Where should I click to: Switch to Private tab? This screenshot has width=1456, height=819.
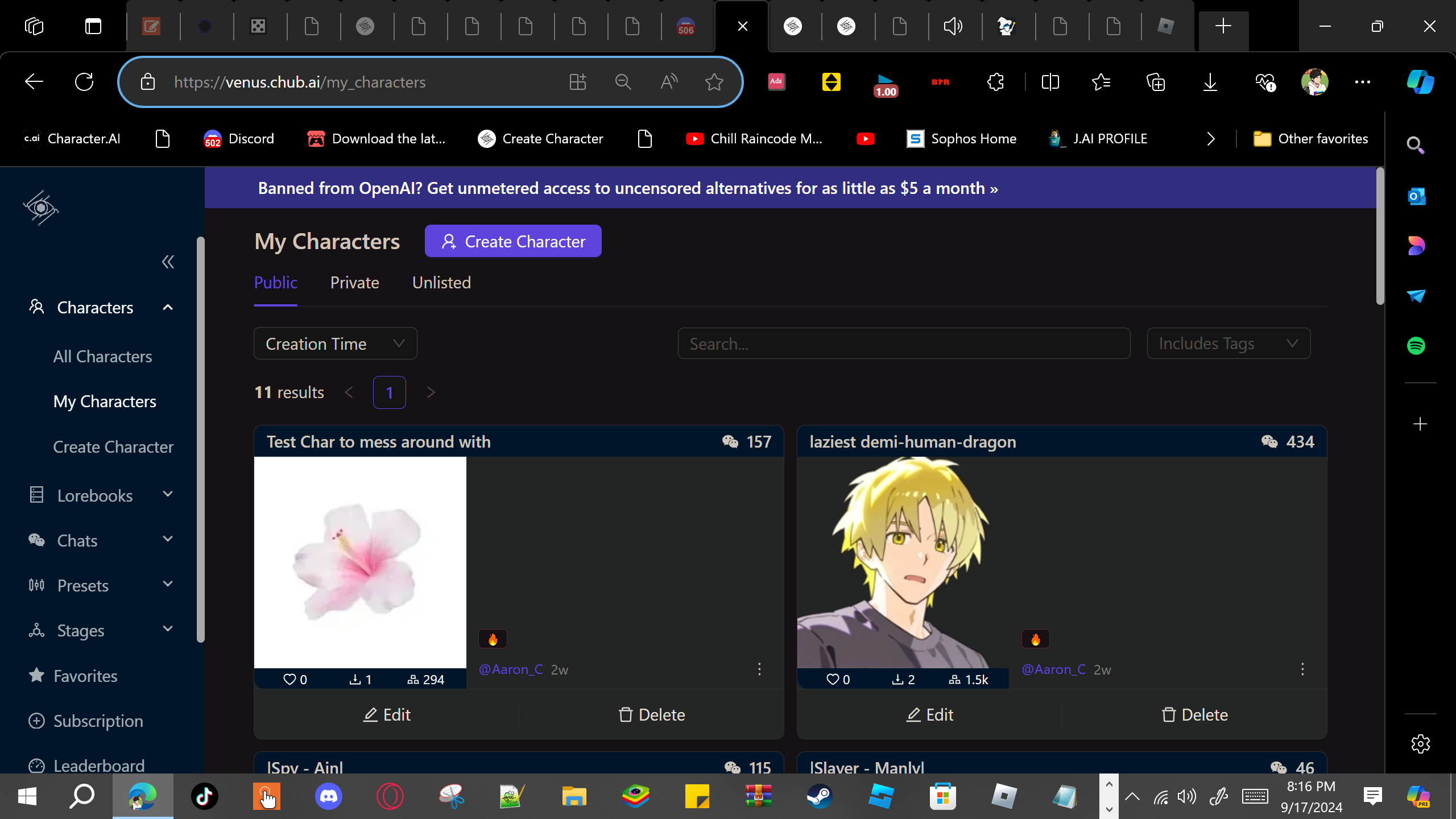(x=354, y=283)
